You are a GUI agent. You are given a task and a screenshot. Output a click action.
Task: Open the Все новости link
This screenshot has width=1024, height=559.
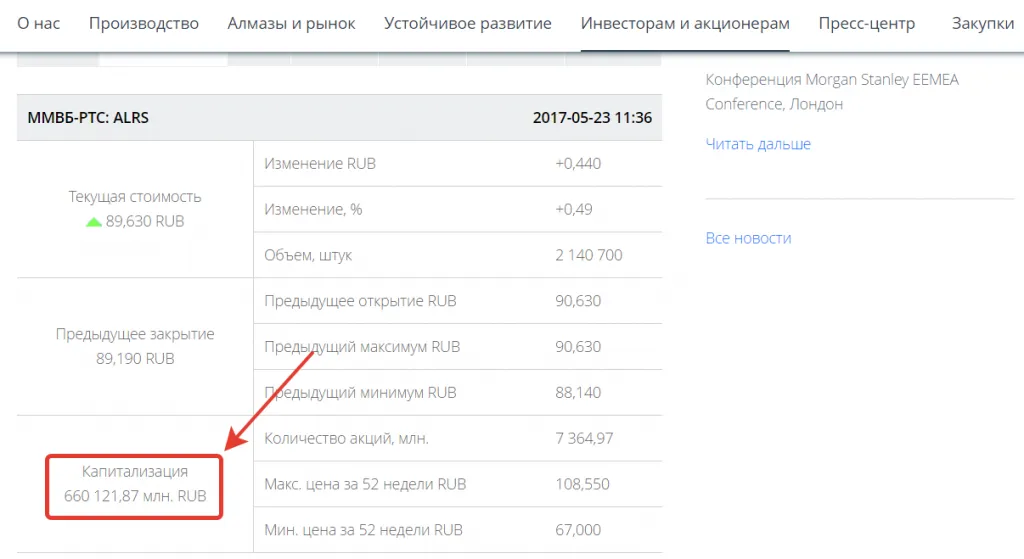pyautogui.click(x=748, y=238)
